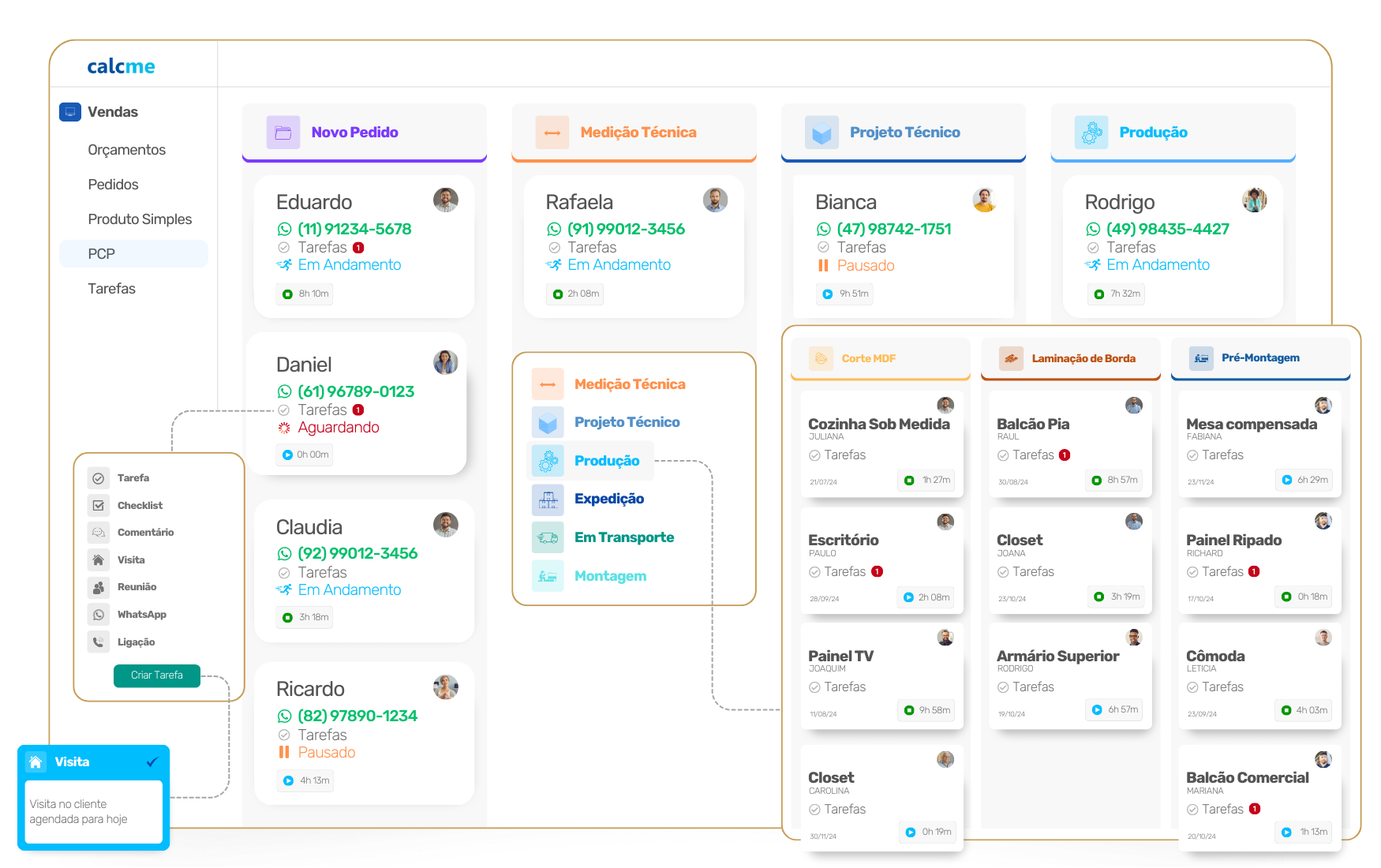Click the Novo Pedido folder icon

[283, 133]
